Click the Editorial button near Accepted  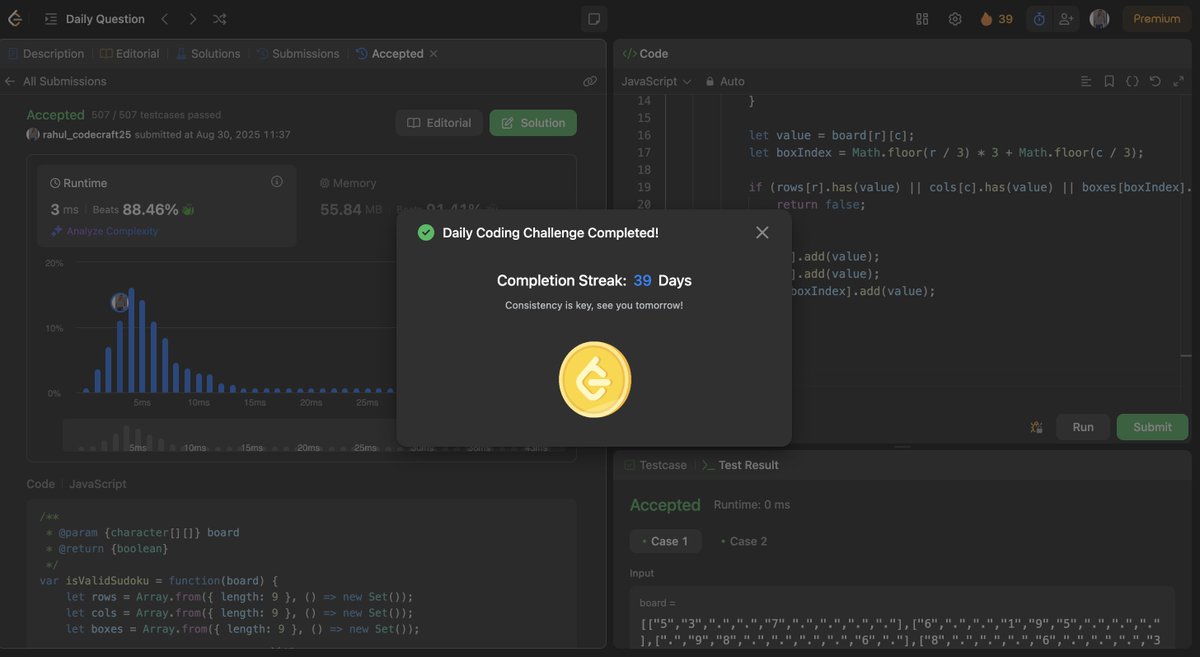coord(439,123)
